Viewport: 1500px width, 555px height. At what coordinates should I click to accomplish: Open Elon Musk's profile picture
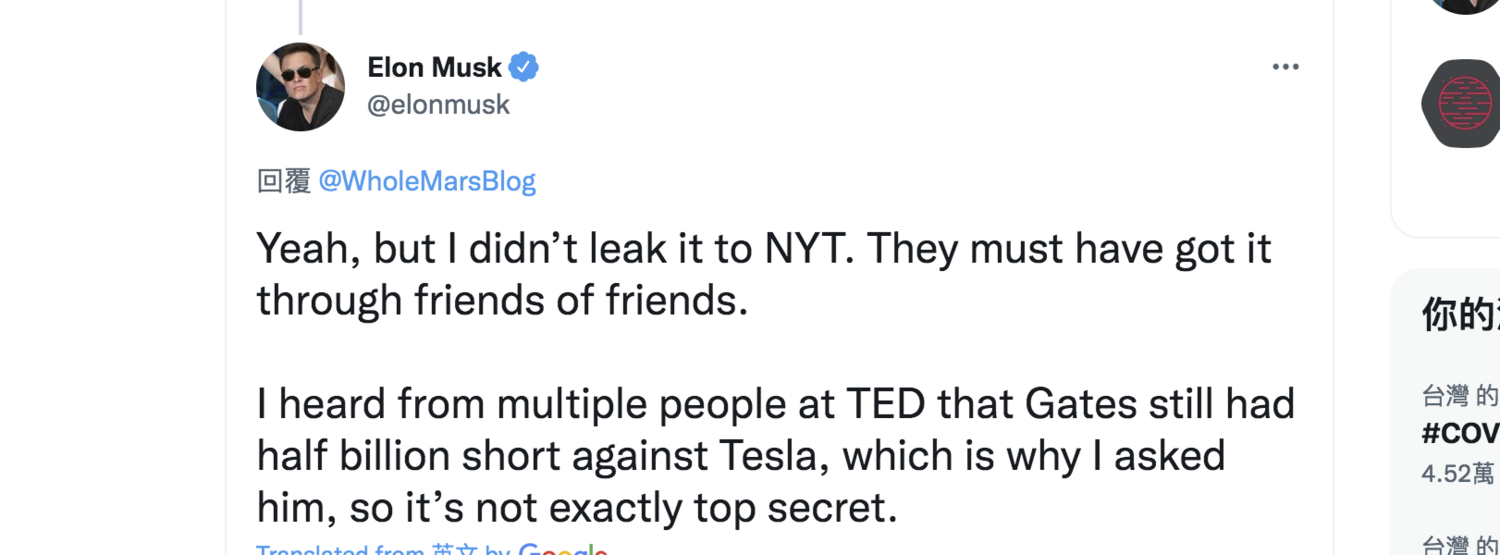(x=300, y=87)
